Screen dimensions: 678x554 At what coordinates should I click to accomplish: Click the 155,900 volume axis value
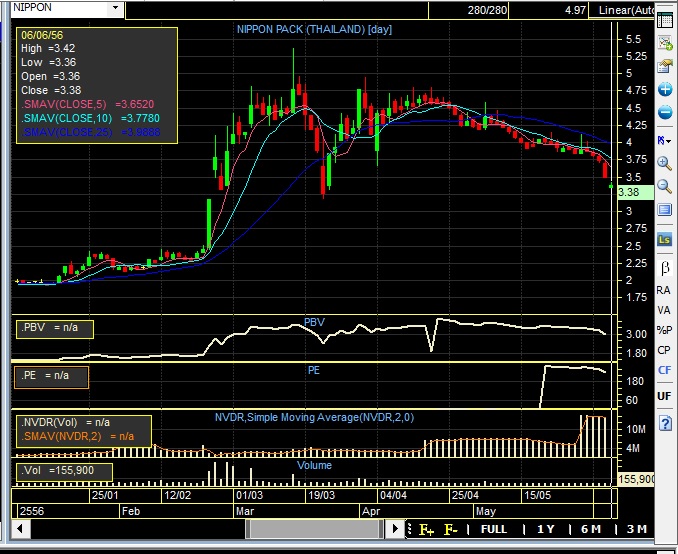tap(636, 479)
